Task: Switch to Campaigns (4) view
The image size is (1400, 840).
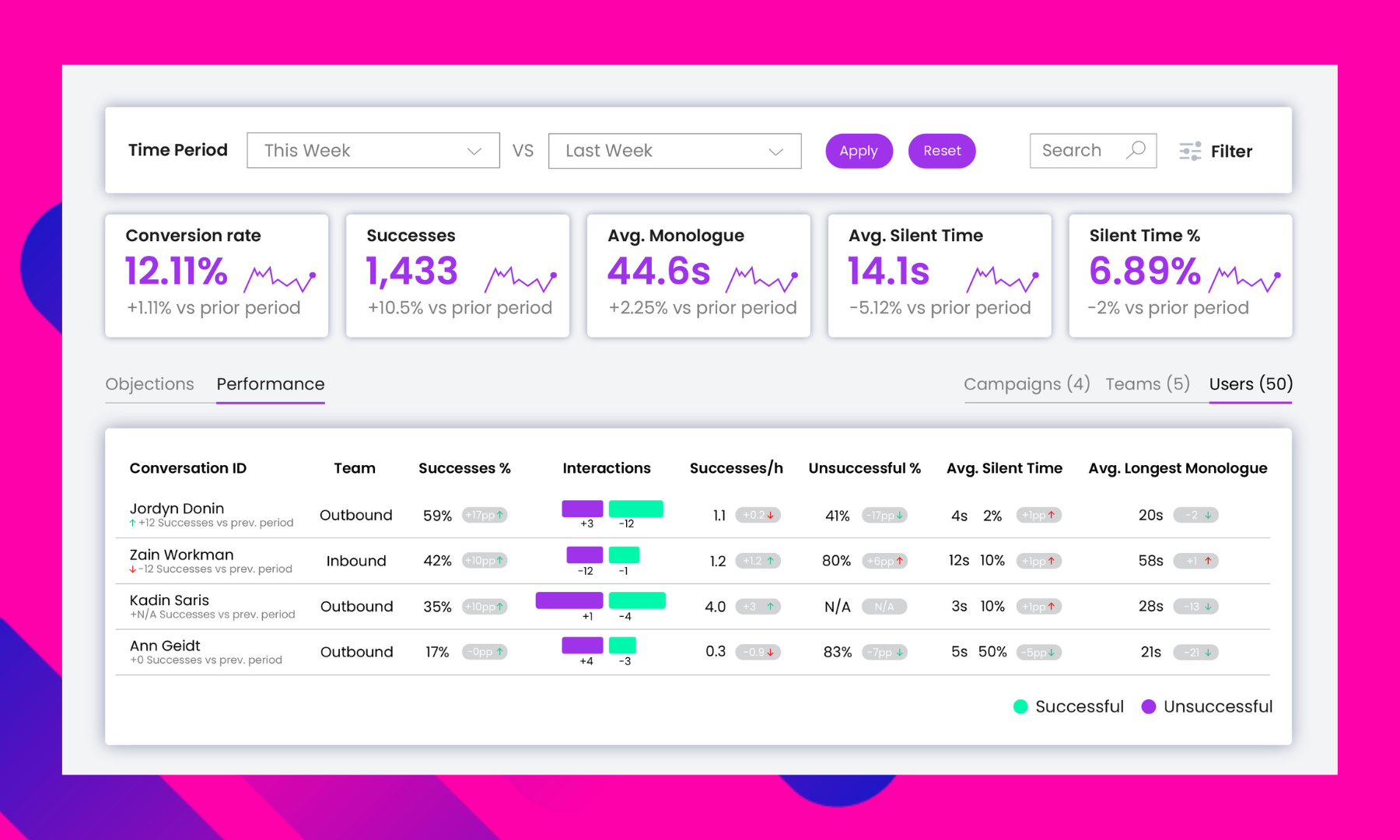Action: tap(1027, 384)
